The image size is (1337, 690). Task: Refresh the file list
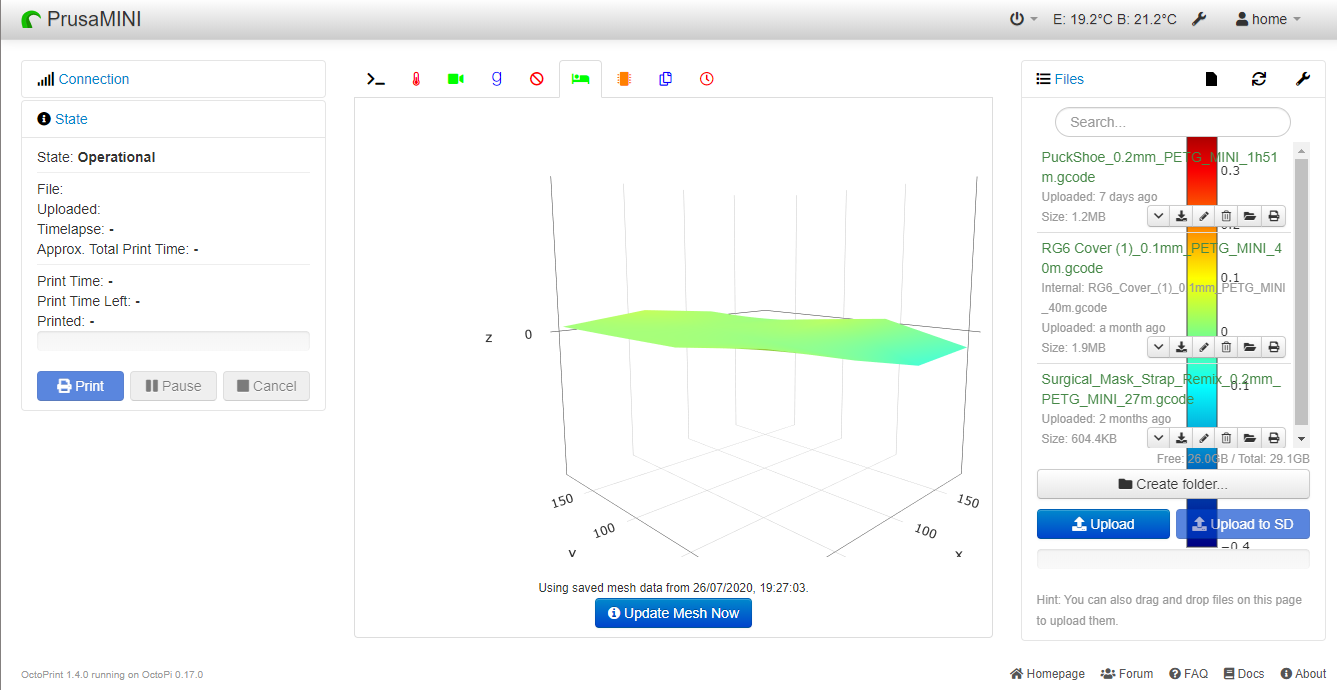pyautogui.click(x=1259, y=79)
